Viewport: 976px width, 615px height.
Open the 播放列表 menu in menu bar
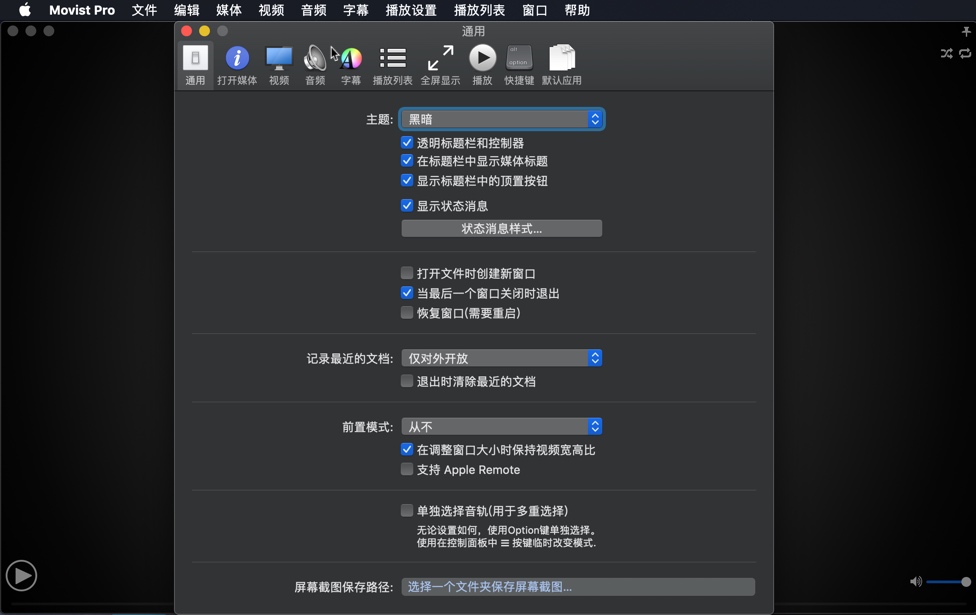pos(479,10)
